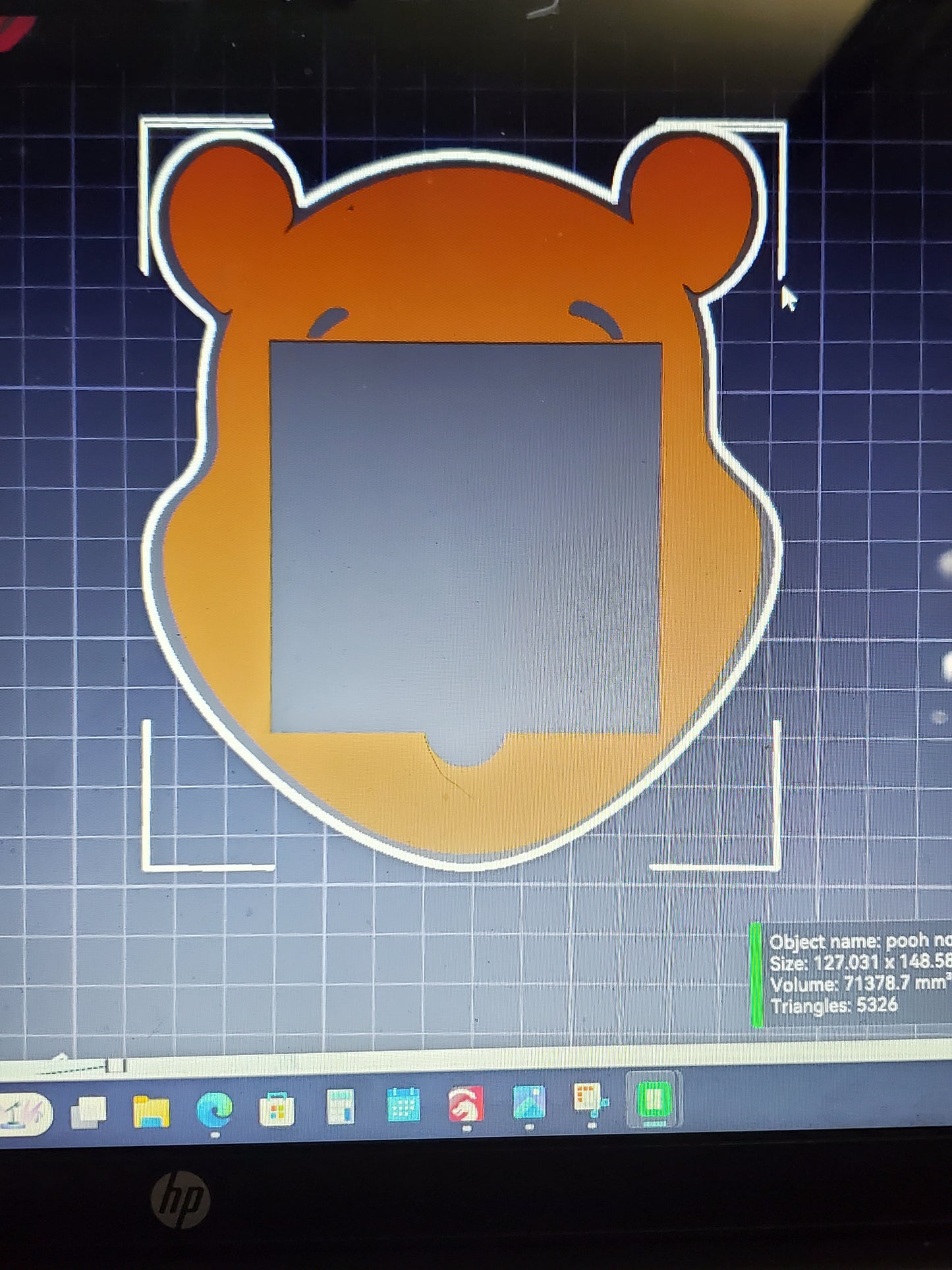Click the 'Volume: 71378.7 mm³' text

(860, 983)
